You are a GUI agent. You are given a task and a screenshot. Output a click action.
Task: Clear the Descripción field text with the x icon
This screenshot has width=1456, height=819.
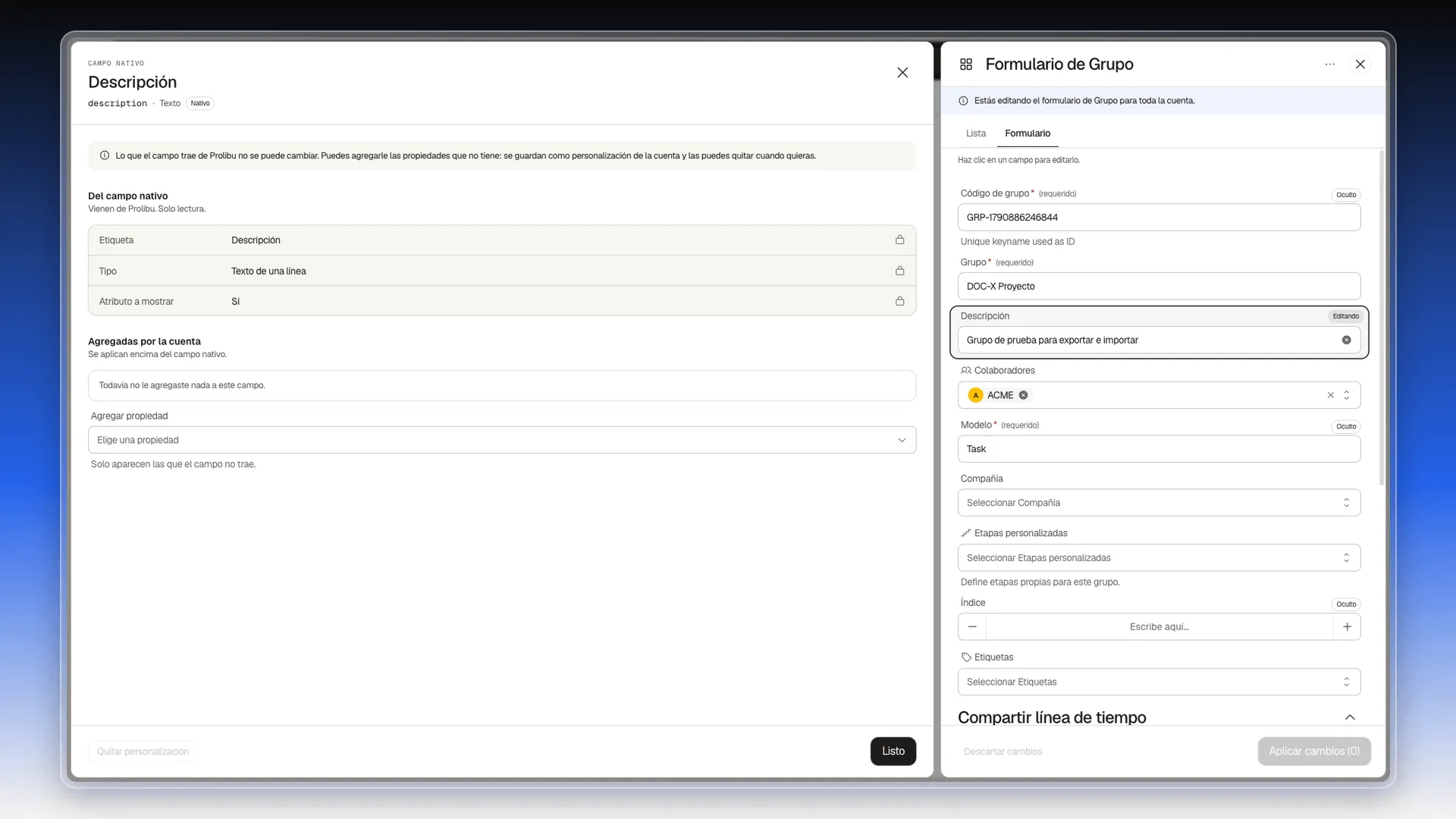pyautogui.click(x=1346, y=340)
